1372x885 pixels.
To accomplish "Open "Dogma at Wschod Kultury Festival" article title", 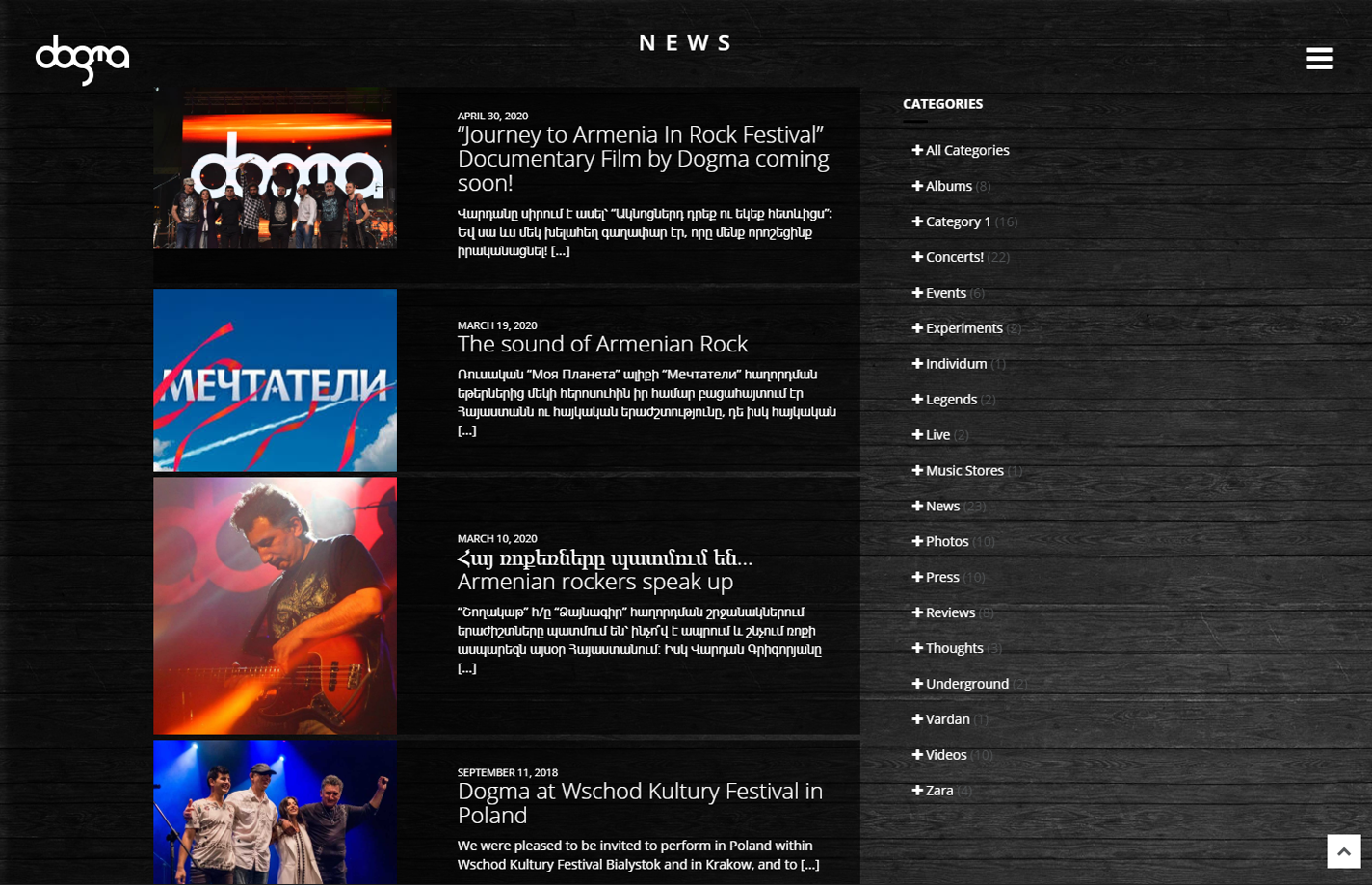I will click(640, 803).
